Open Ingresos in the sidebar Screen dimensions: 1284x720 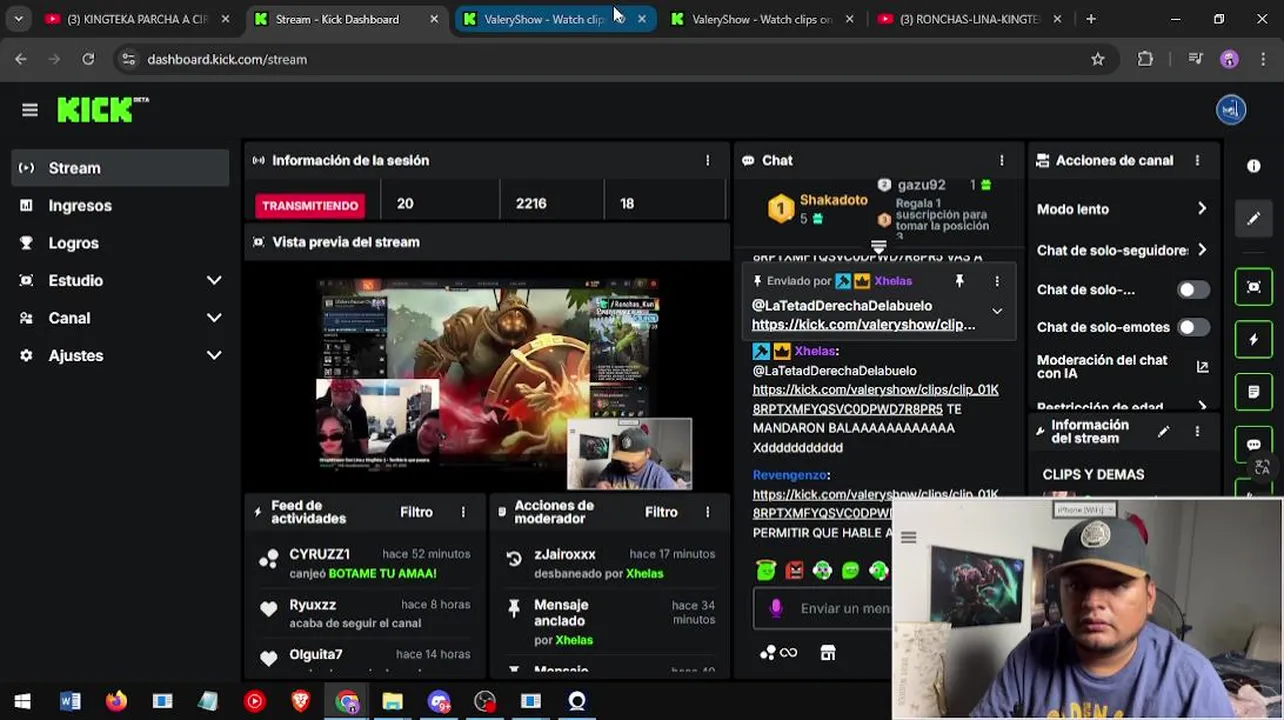[120, 205]
